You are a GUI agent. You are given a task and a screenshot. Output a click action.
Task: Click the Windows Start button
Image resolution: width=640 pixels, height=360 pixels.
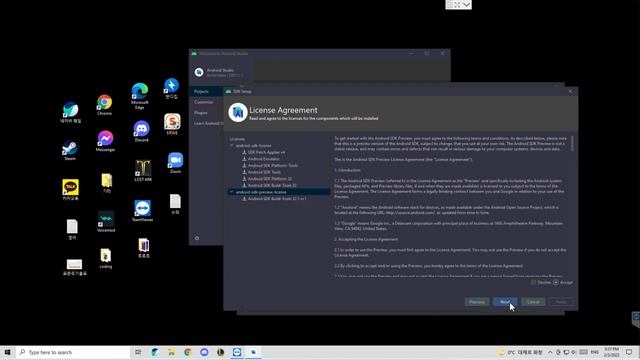[x=7, y=352]
